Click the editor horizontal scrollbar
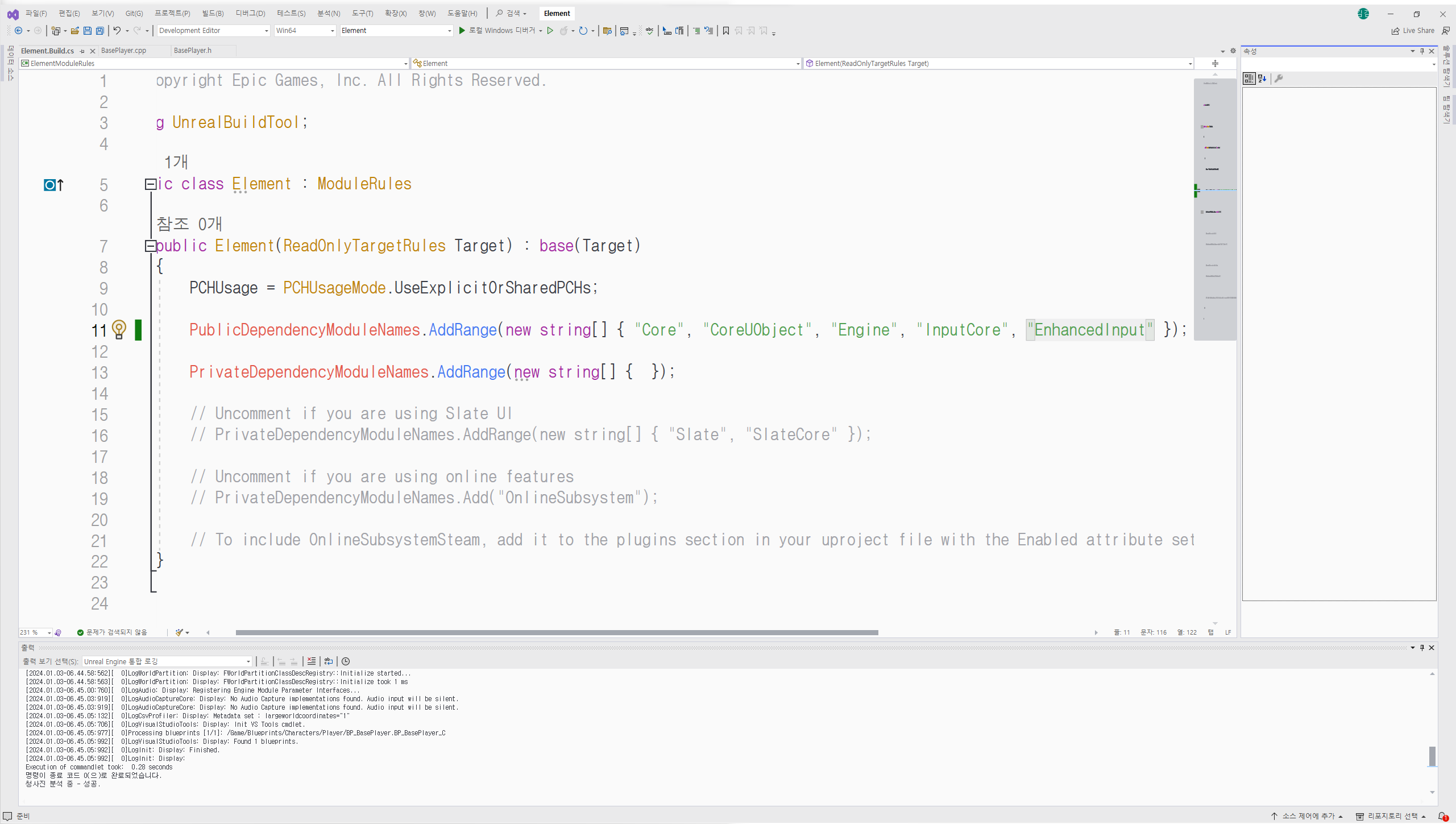This screenshot has width=1456, height=824. [556, 632]
